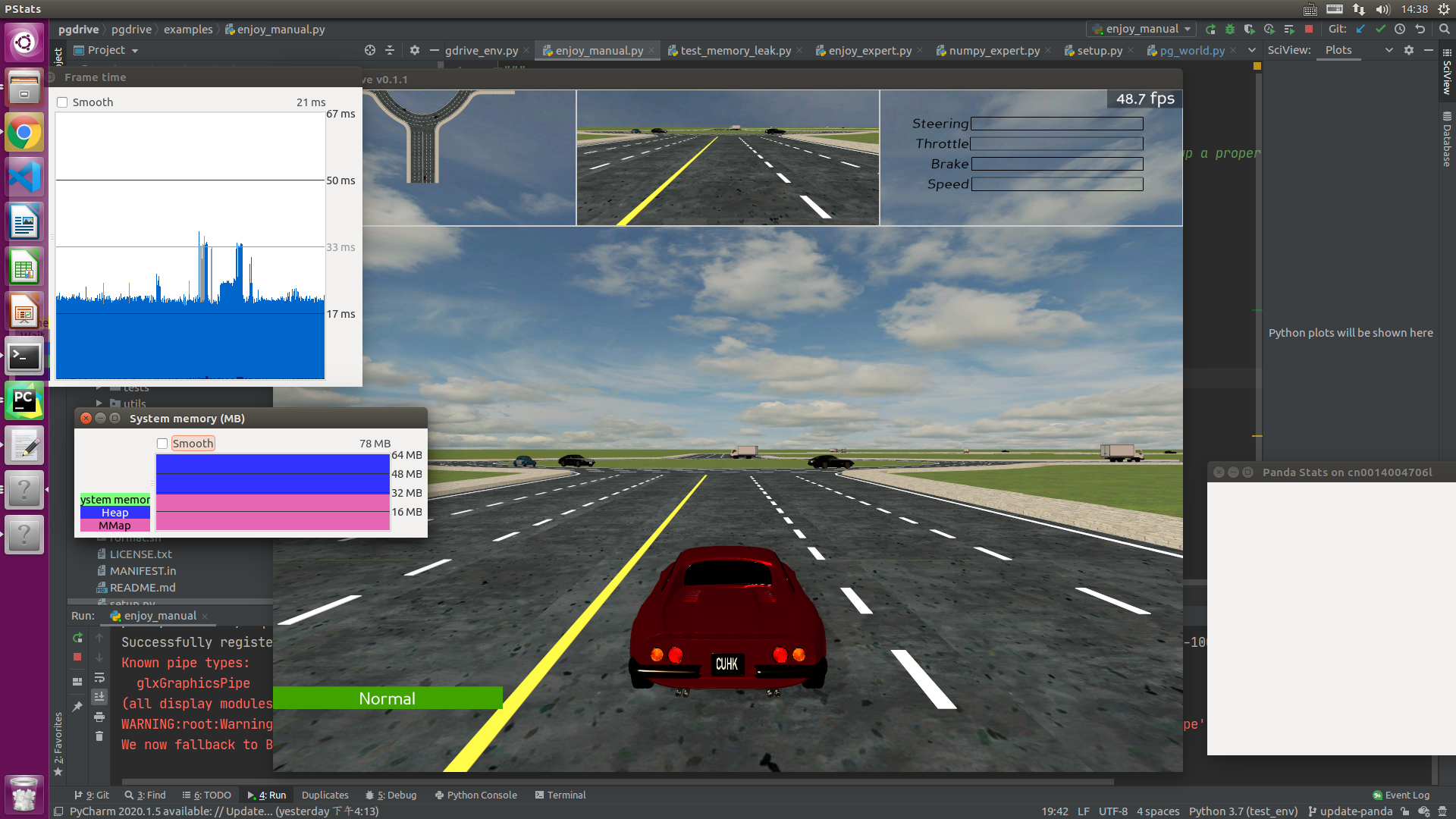Image resolution: width=1456 pixels, height=819 pixels.
Task: Open the gdrive_env.py editor tab
Action: (482, 50)
